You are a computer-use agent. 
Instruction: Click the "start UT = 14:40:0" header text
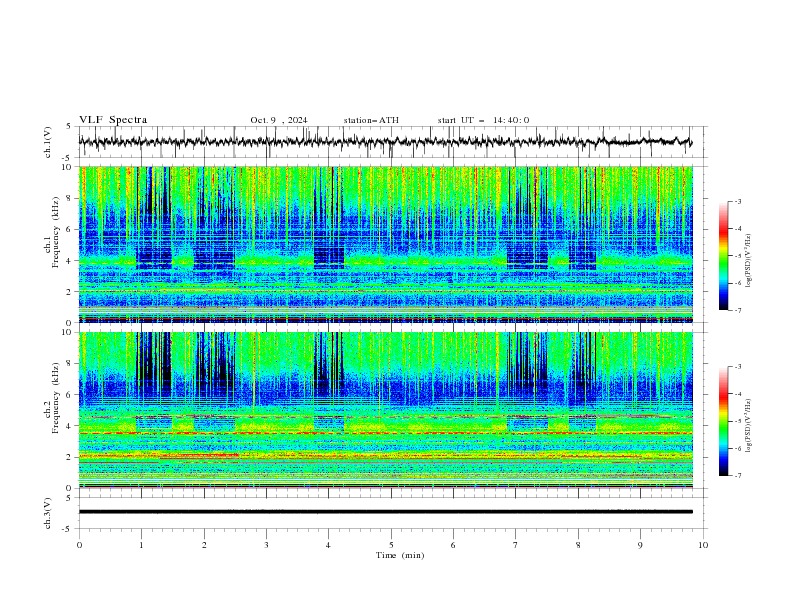tap(483, 120)
